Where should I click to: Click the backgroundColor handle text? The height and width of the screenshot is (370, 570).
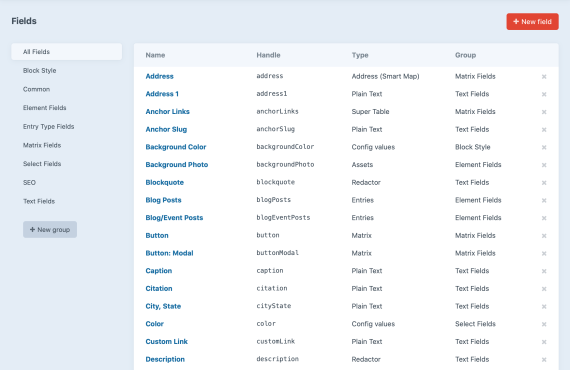pos(285,147)
